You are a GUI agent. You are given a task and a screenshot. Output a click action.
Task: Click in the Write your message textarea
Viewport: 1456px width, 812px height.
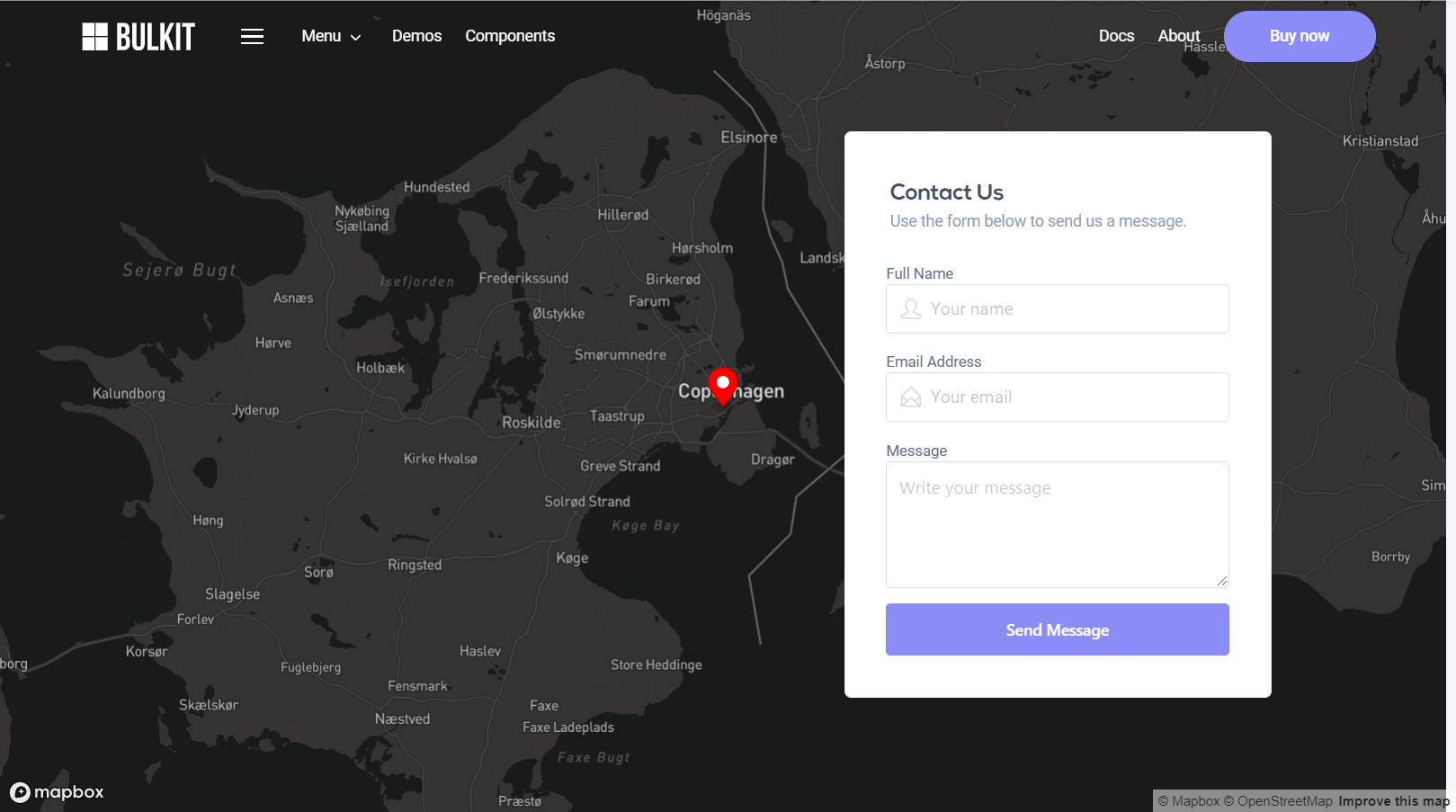coord(1057,524)
